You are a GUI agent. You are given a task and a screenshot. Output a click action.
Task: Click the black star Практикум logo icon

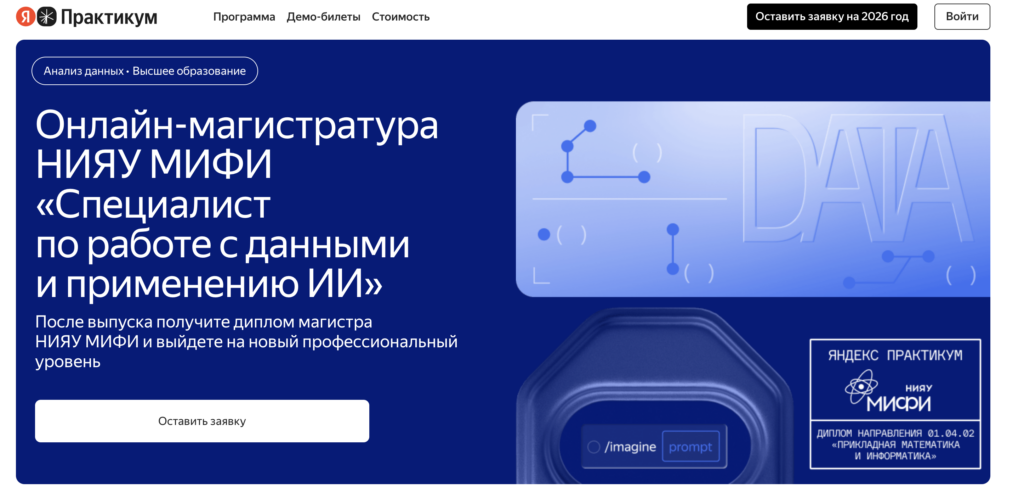point(46,17)
